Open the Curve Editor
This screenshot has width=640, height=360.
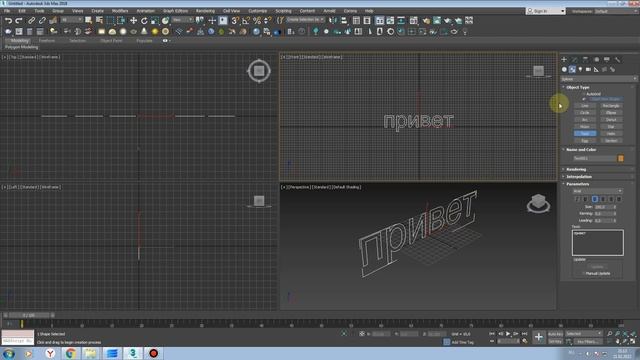390,20
